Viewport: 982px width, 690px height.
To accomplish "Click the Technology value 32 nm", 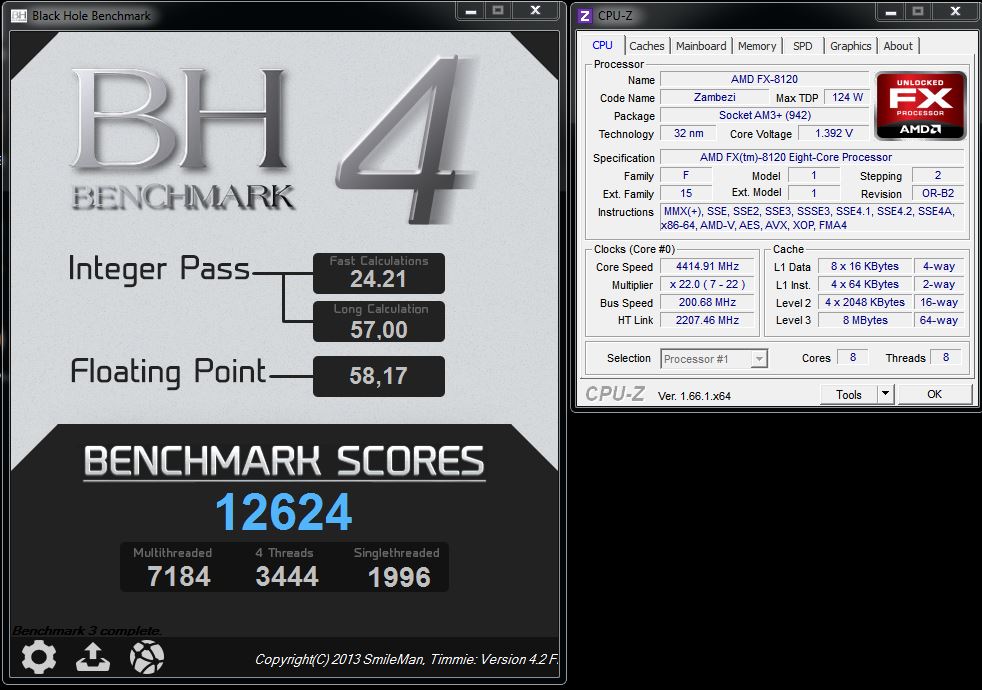I will point(688,133).
